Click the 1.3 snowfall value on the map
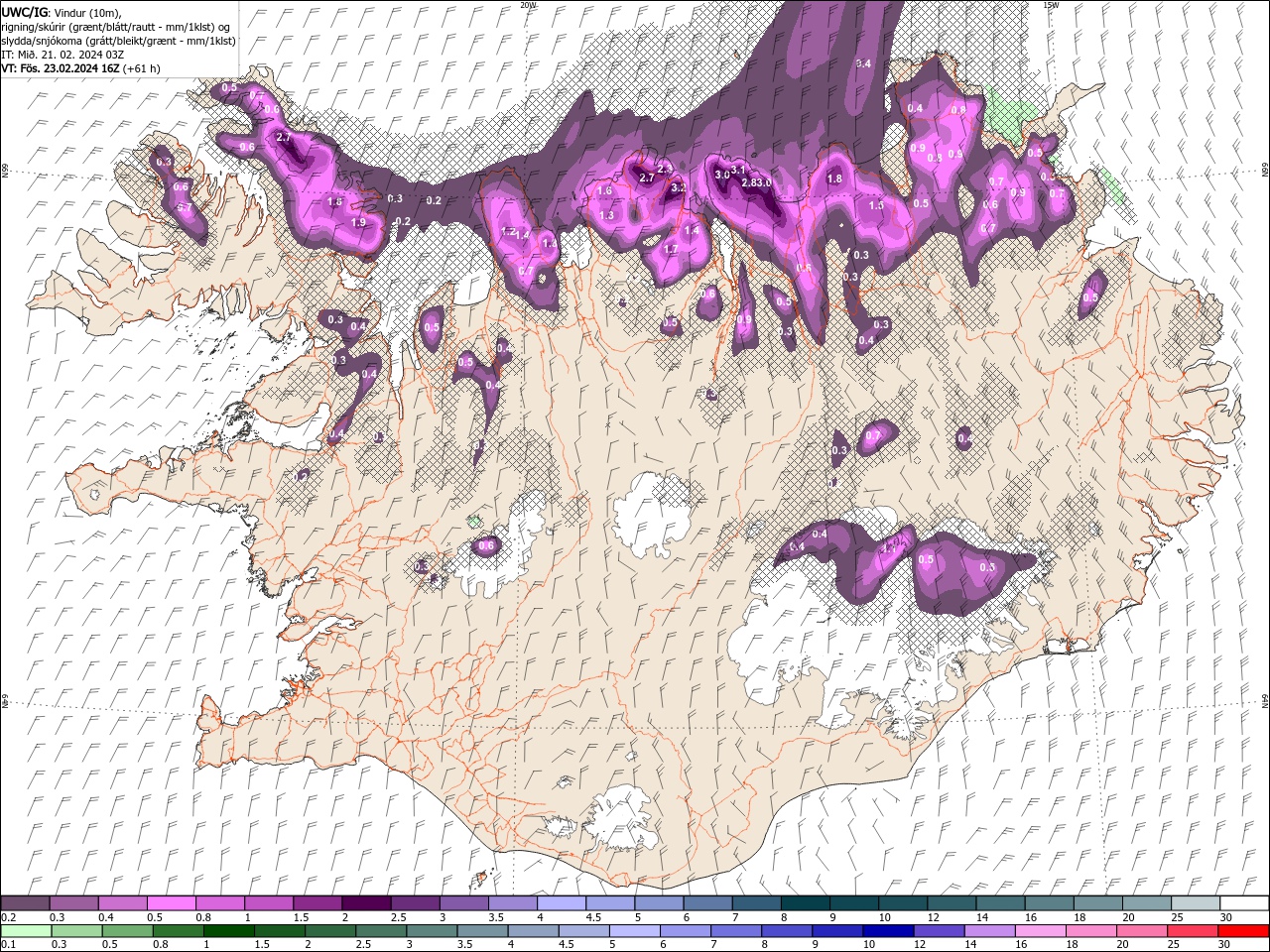1270x952 pixels. click(x=606, y=215)
